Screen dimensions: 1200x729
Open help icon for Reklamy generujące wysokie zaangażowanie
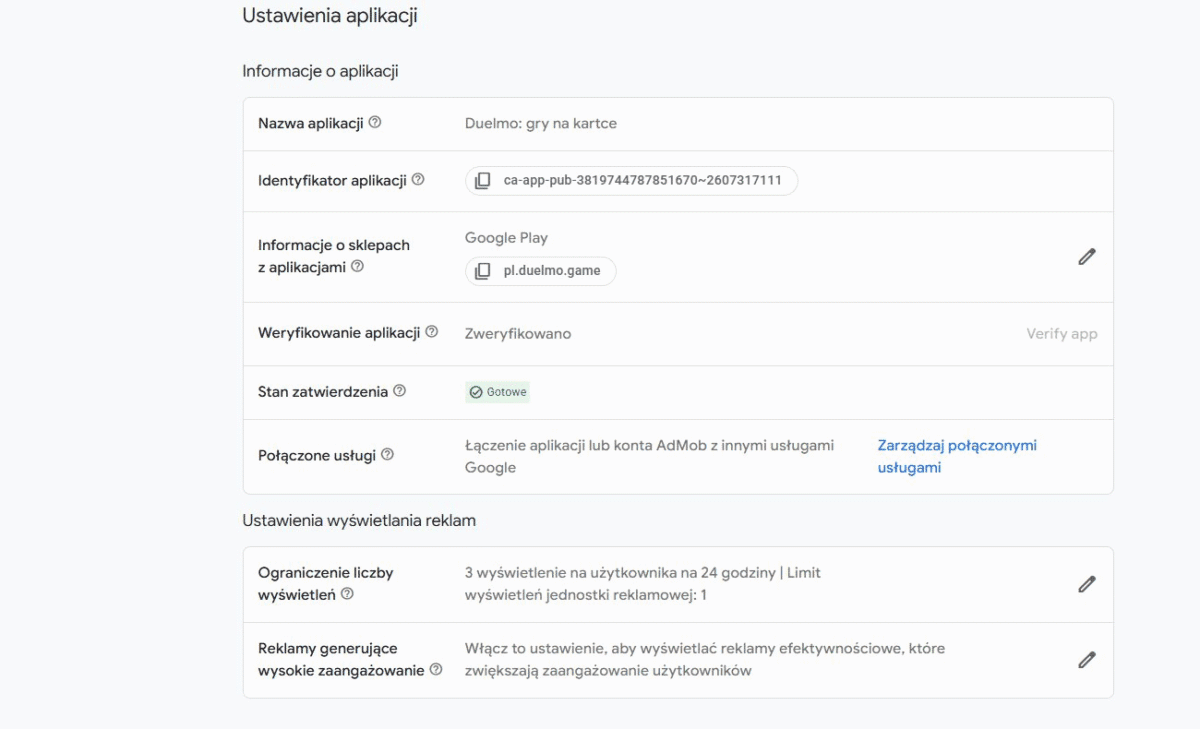pyautogui.click(x=436, y=670)
